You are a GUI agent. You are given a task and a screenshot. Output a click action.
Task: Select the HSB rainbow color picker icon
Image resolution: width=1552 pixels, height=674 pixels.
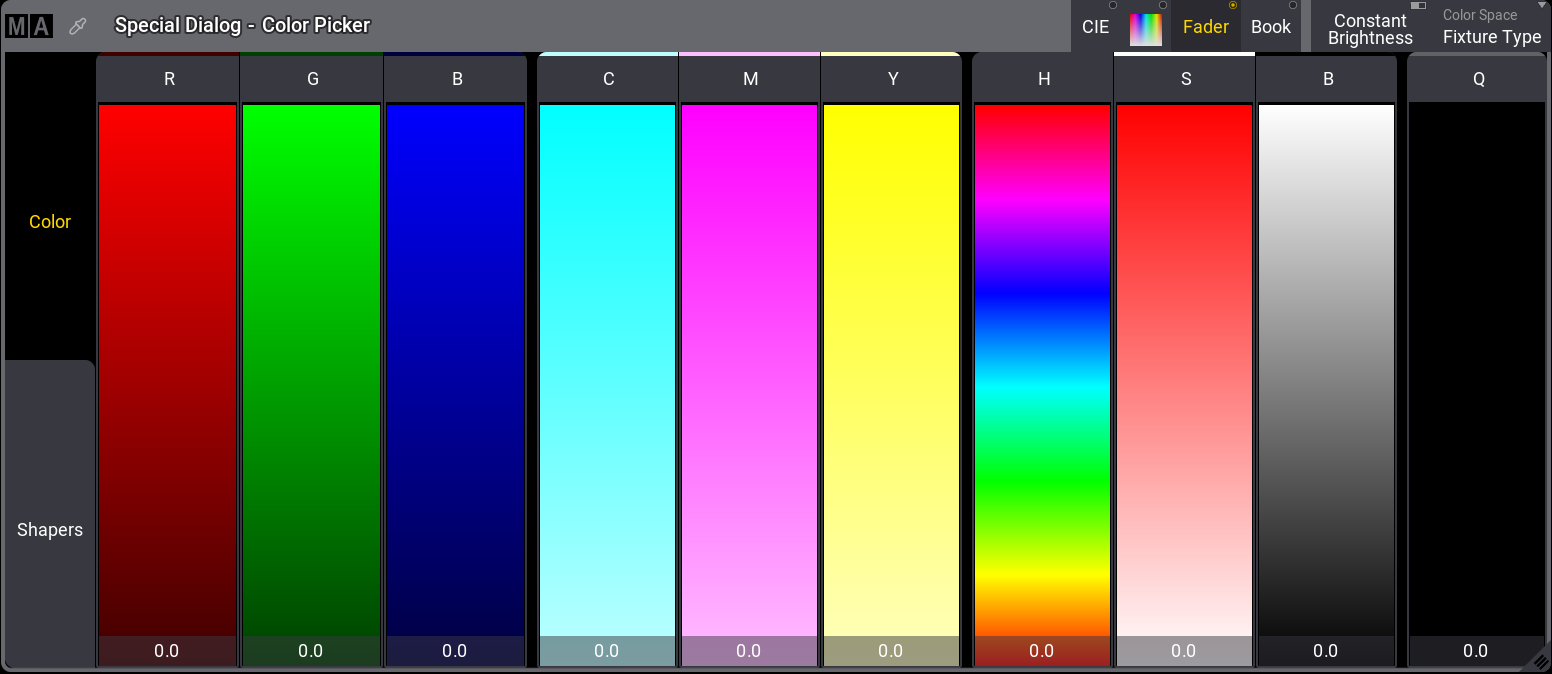(x=1146, y=28)
